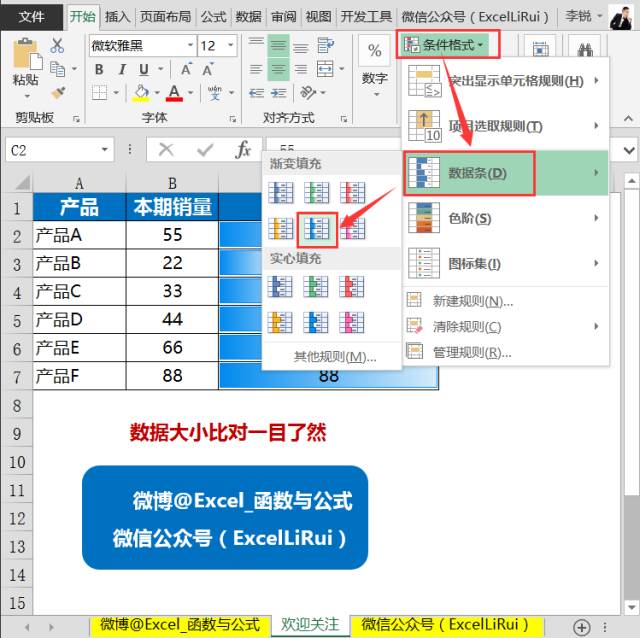This screenshot has height=638, width=640.
Task: Click the formula Cancel X button
Action: click(x=166, y=150)
